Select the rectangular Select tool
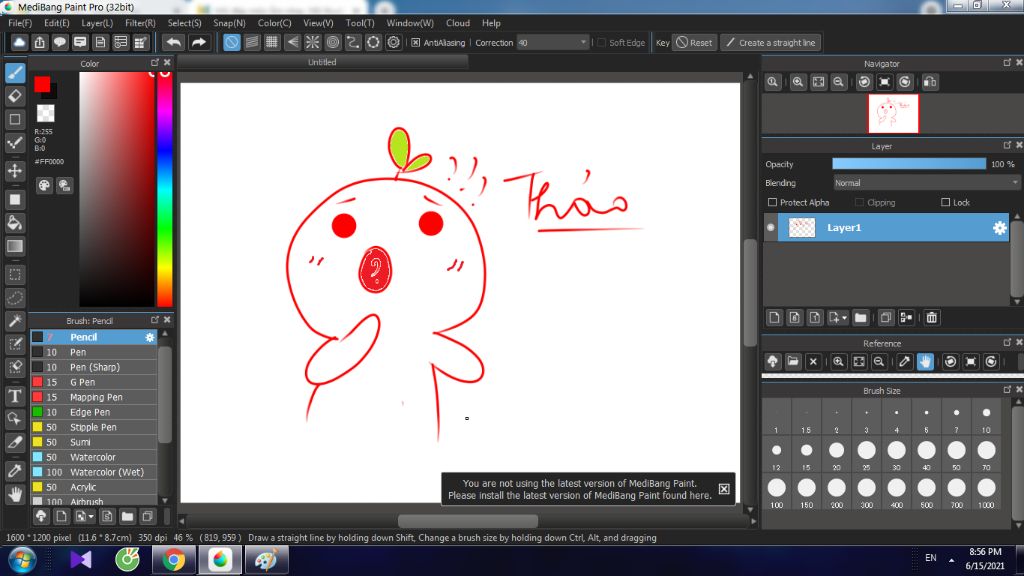This screenshot has width=1024, height=576. click(15, 275)
